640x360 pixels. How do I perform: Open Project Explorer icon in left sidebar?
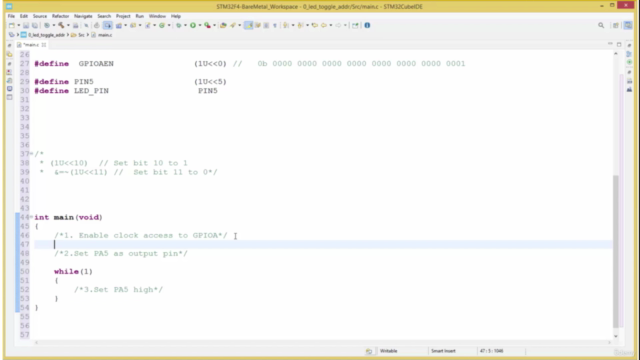click(x=9, y=54)
